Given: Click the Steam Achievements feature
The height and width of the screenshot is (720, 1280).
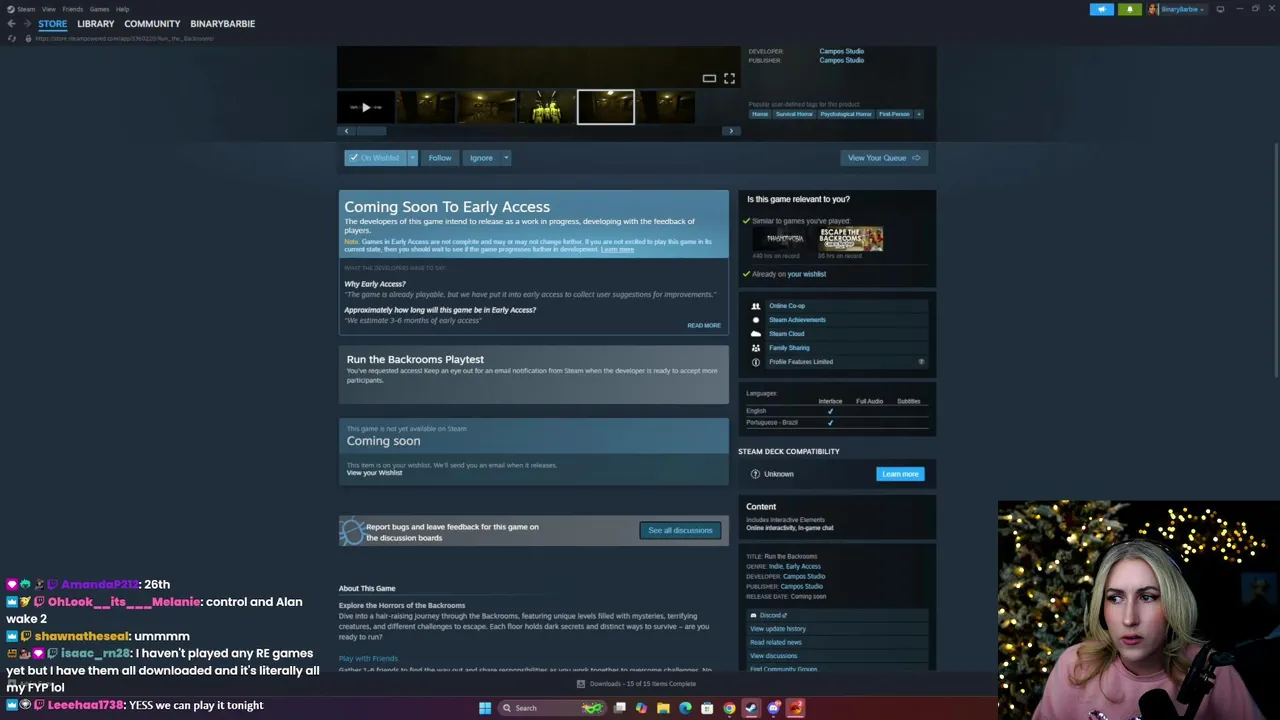Looking at the screenshot, I should point(797,320).
